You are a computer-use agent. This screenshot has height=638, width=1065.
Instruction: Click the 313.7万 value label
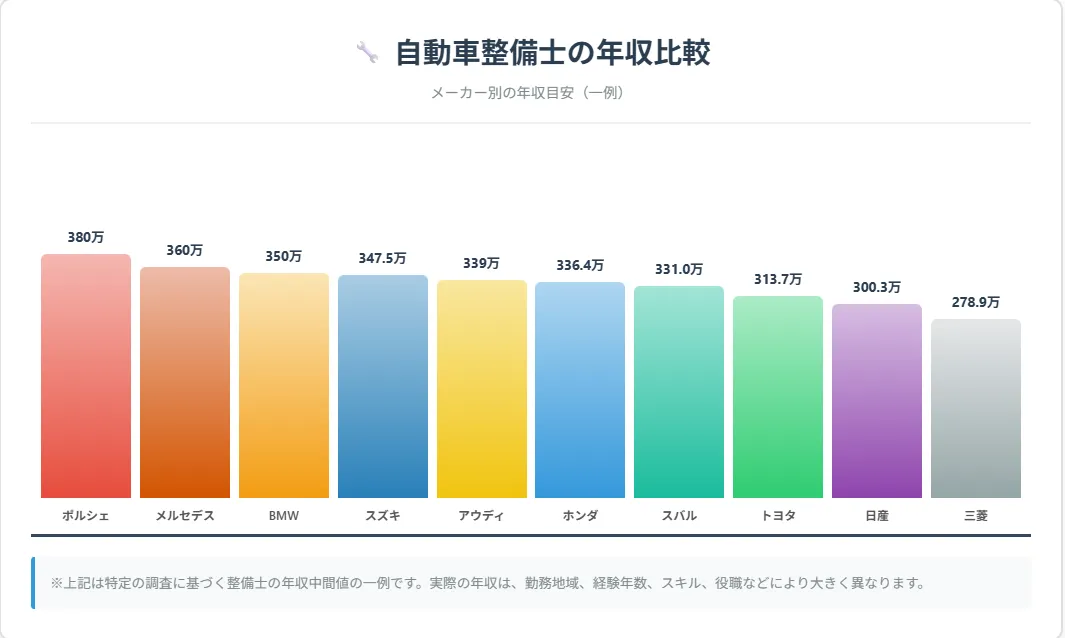(x=778, y=279)
